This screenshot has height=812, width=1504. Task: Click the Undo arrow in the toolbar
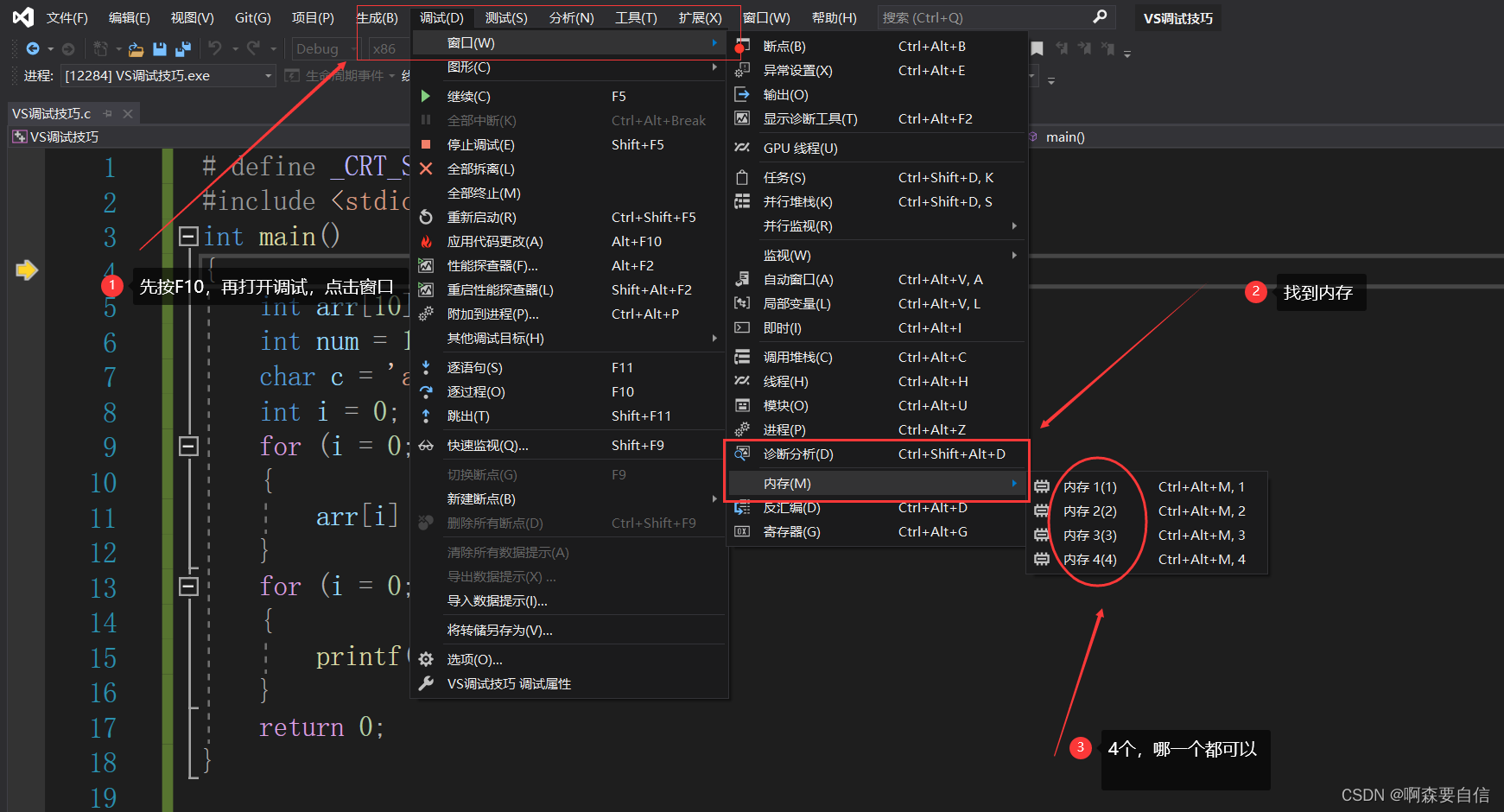pos(215,48)
